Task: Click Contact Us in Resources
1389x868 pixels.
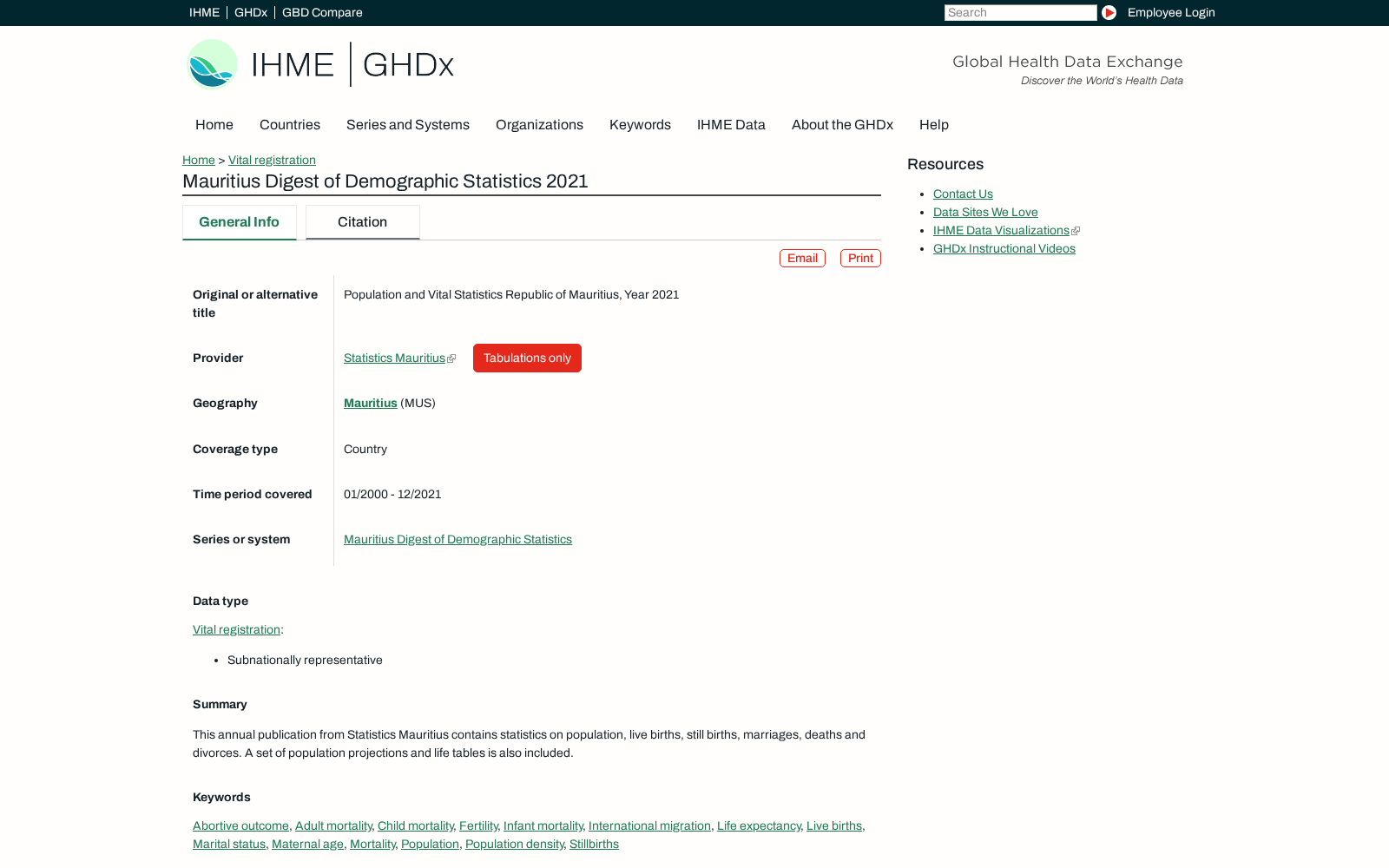Action: pyautogui.click(x=963, y=194)
